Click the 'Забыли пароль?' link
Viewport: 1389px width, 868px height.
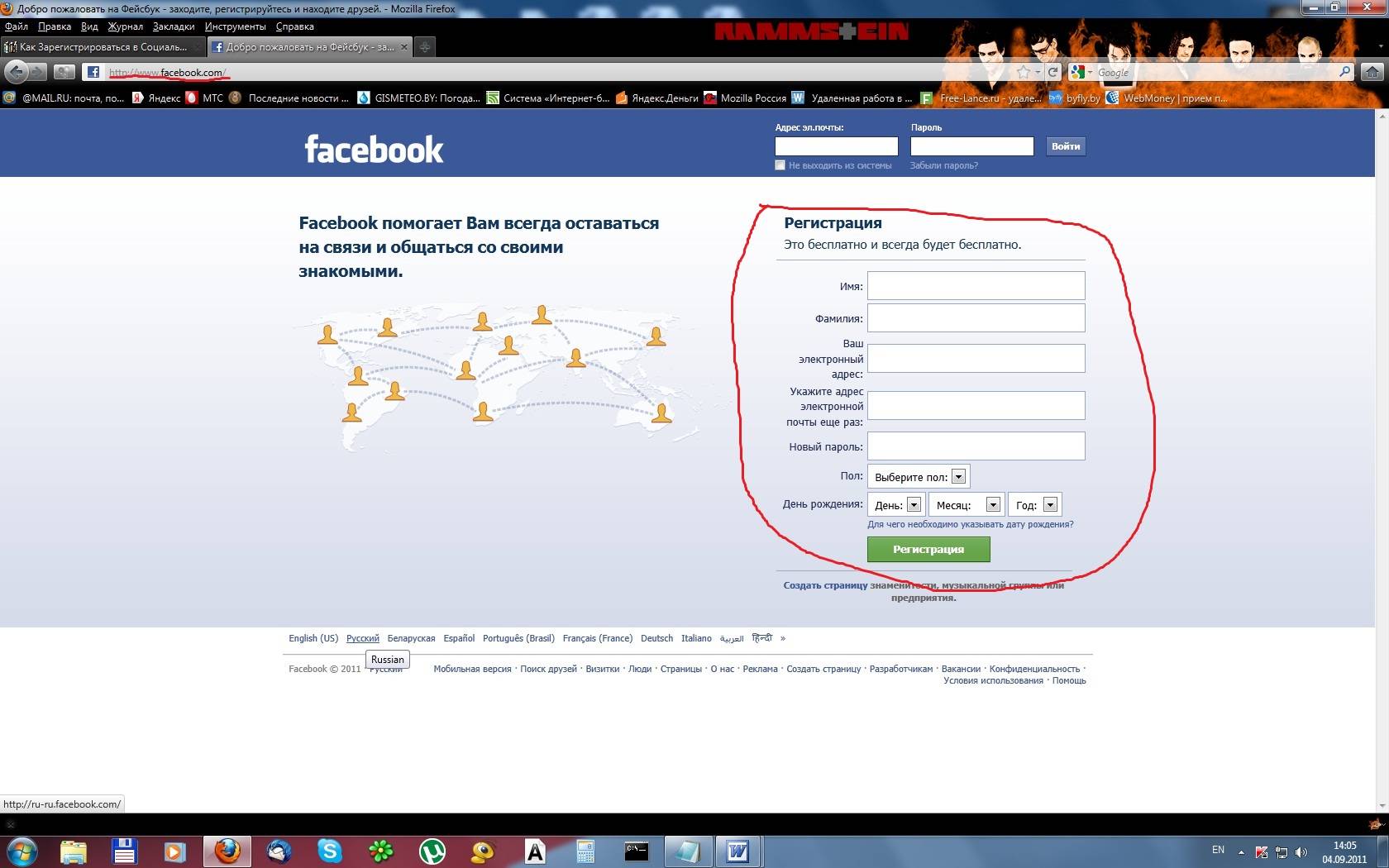943,165
